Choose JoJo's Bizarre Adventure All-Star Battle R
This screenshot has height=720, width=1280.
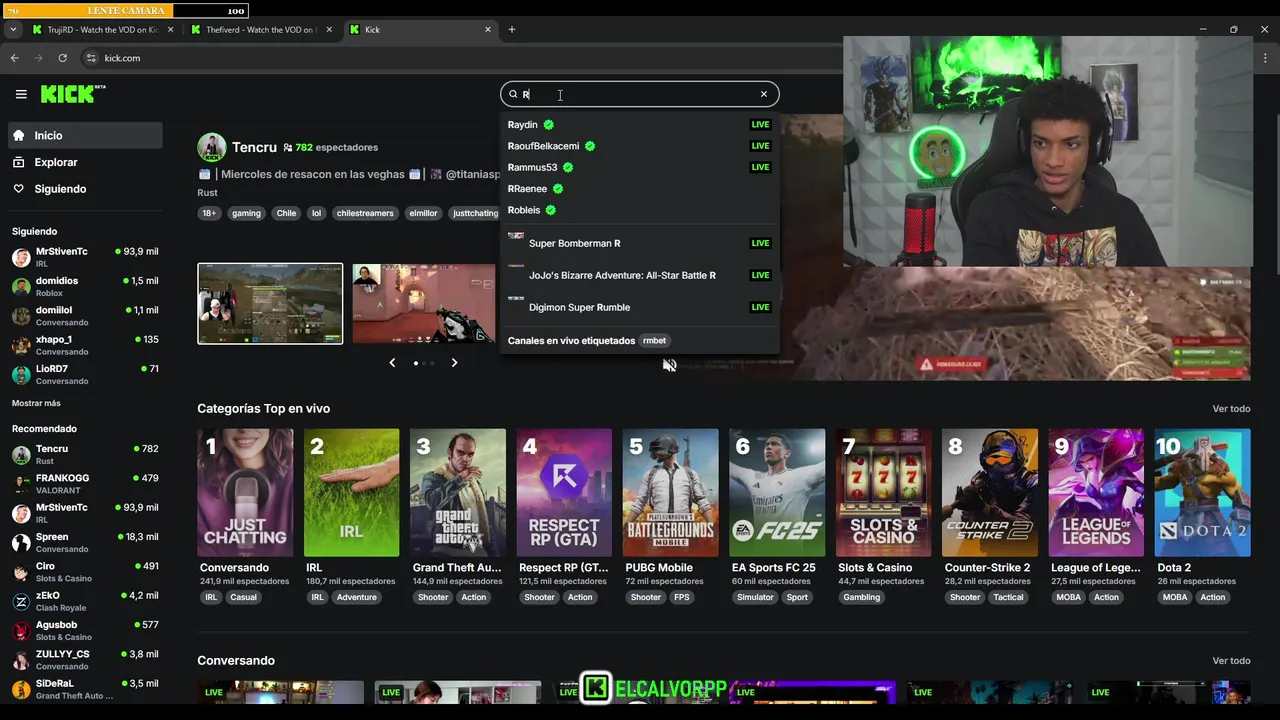pos(639,275)
